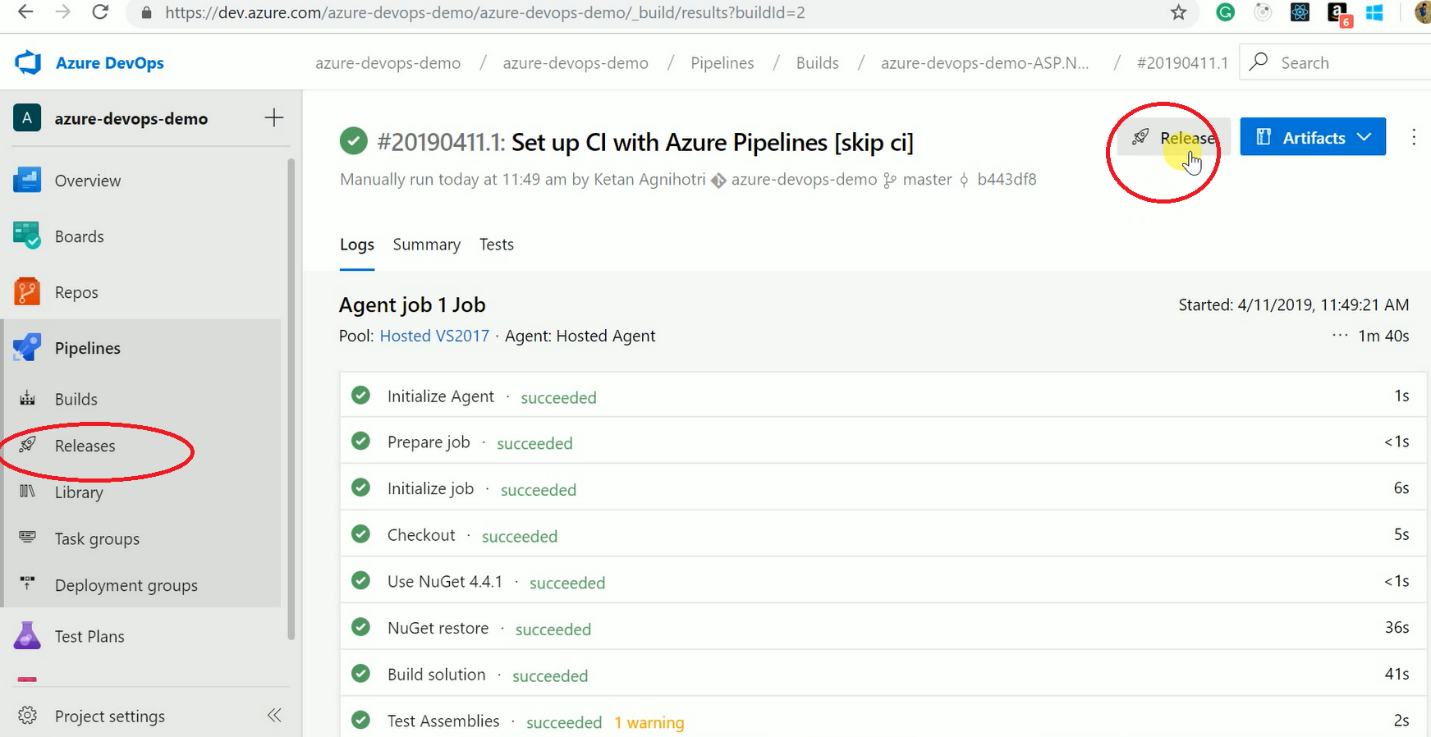Click the browser reload icon
Viewport: 1431px width, 737px height.
[x=100, y=13]
